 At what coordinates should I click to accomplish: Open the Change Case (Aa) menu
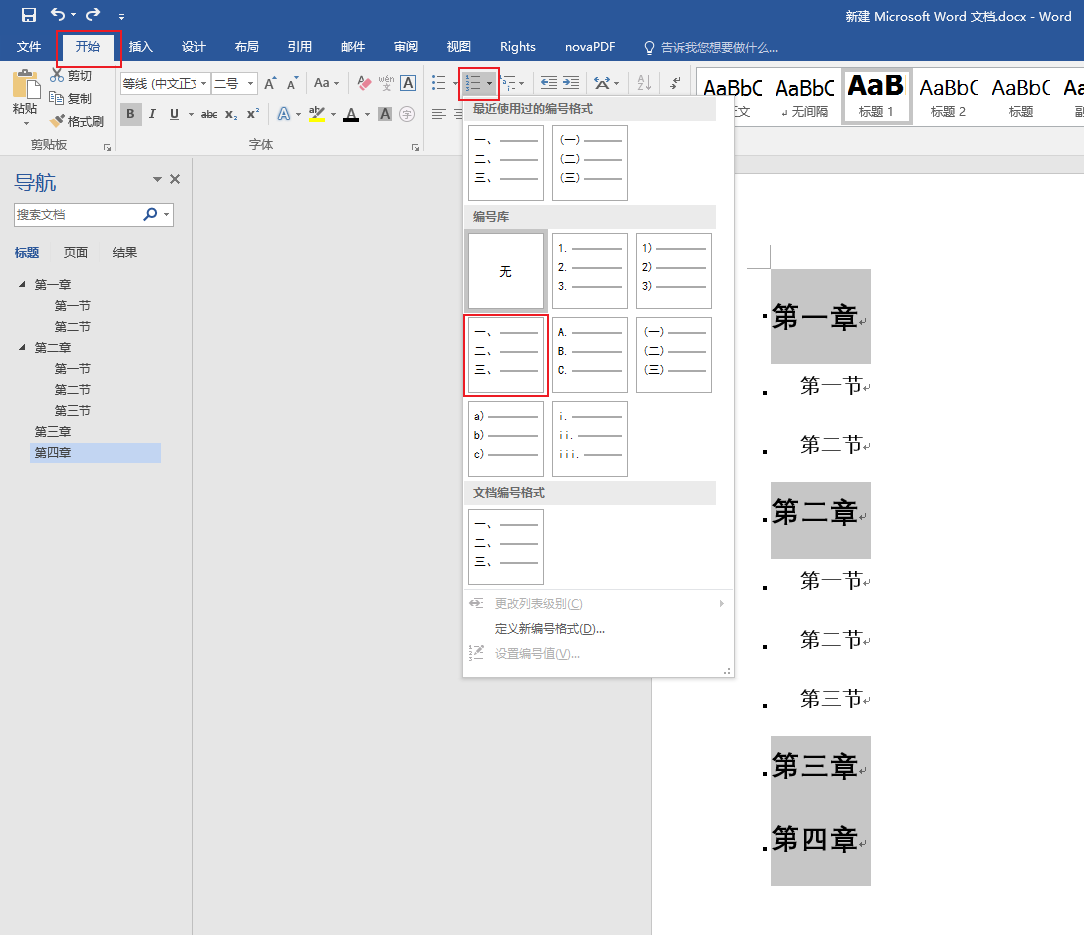coord(326,84)
